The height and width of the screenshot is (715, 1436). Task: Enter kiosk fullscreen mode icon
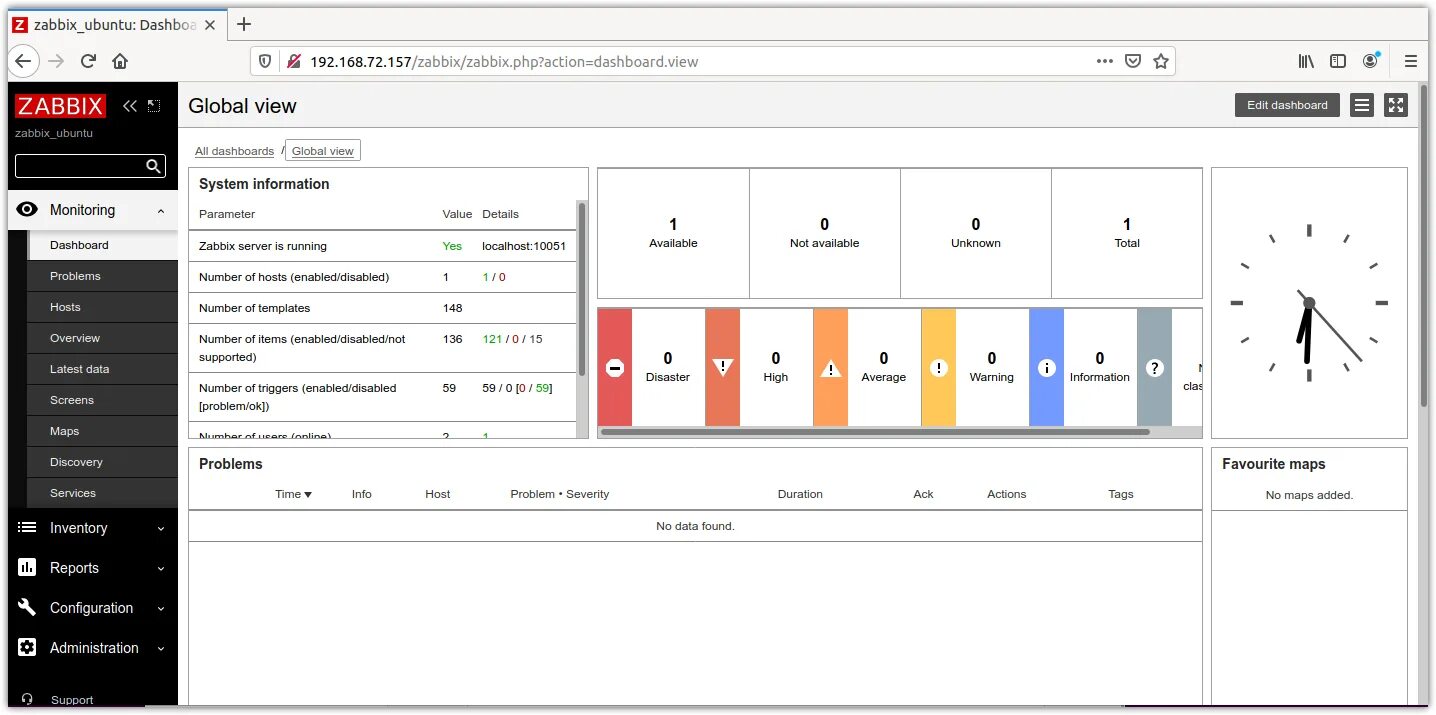tap(1396, 105)
